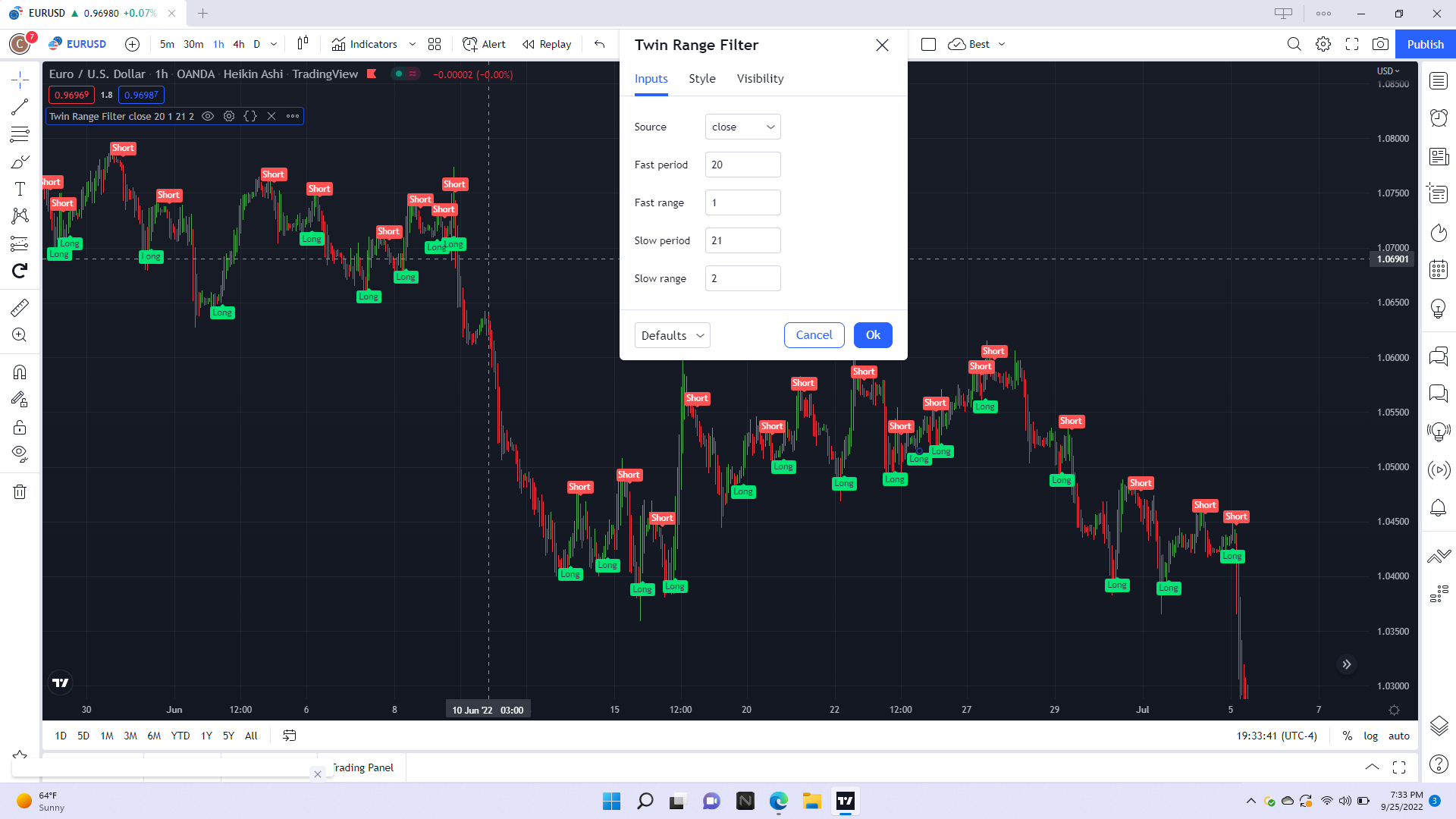1456x819 pixels.
Task: Open the USD currency dropdown
Action: pos(1388,71)
